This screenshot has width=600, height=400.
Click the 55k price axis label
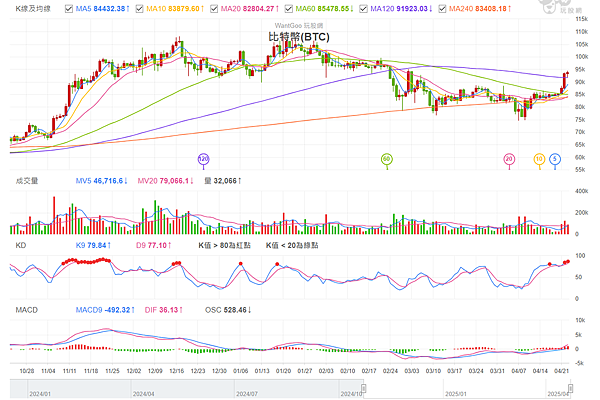(580, 170)
